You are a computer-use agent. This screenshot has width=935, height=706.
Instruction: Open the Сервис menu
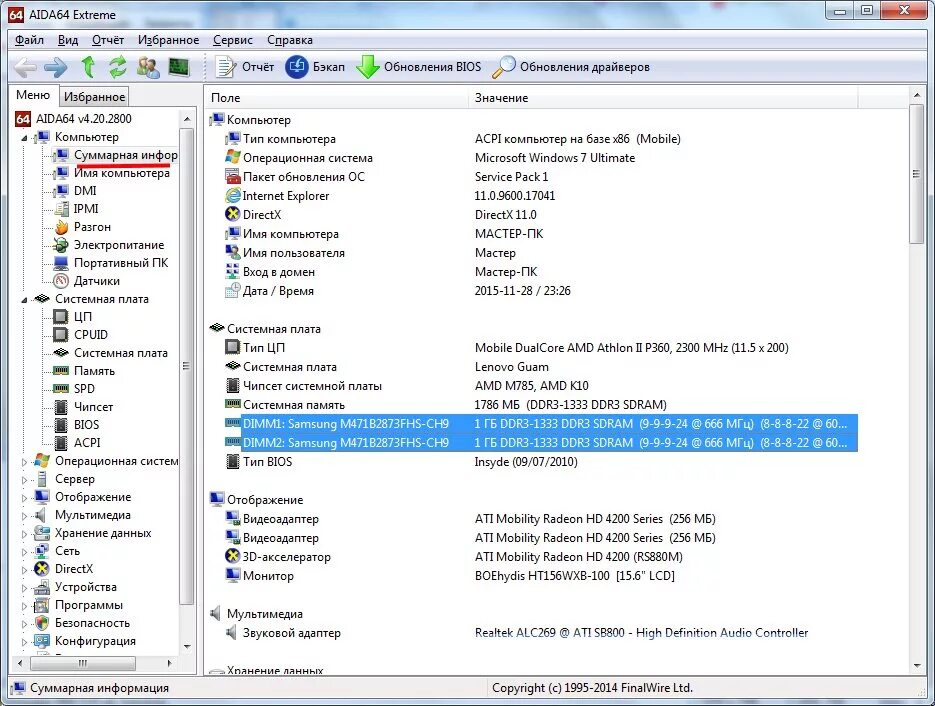pyautogui.click(x=233, y=40)
